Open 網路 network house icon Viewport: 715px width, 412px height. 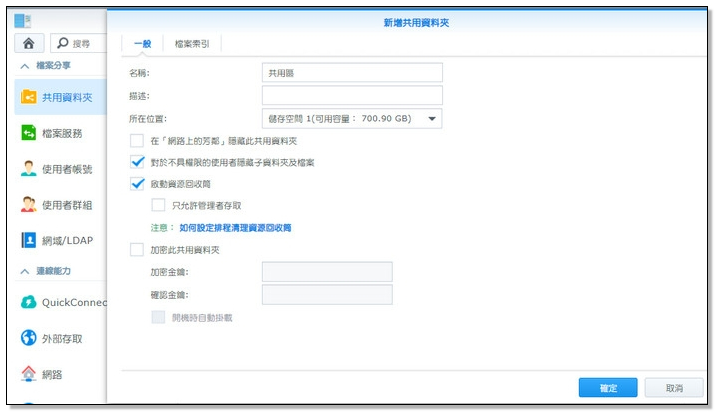tap(29, 374)
